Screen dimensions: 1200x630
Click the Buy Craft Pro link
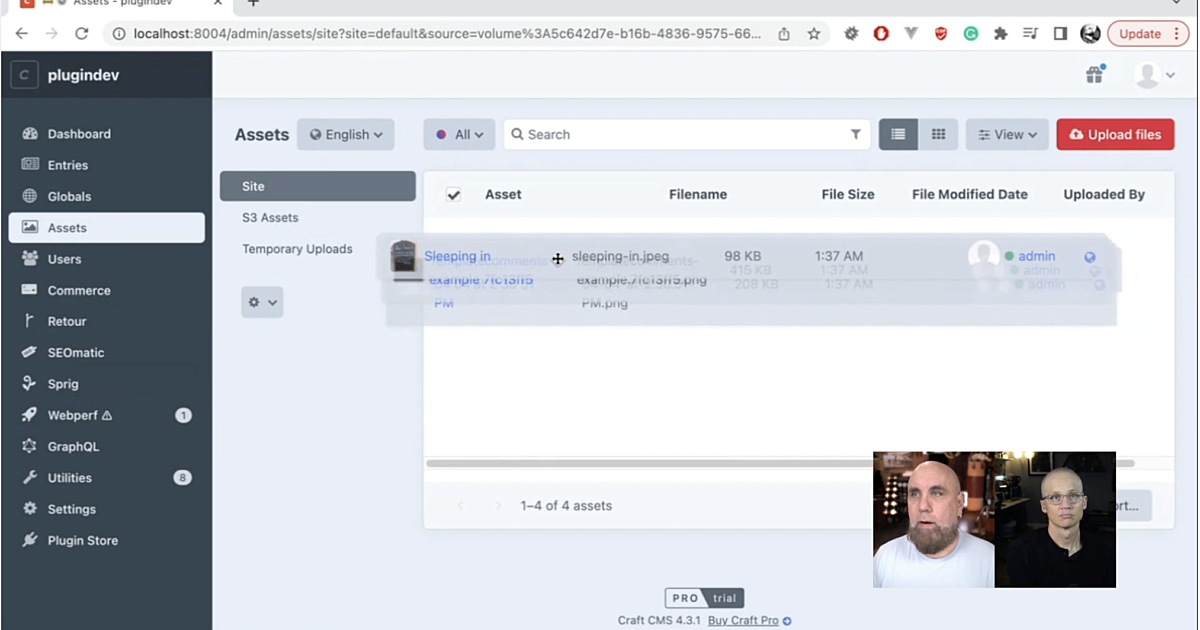coord(743,621)
